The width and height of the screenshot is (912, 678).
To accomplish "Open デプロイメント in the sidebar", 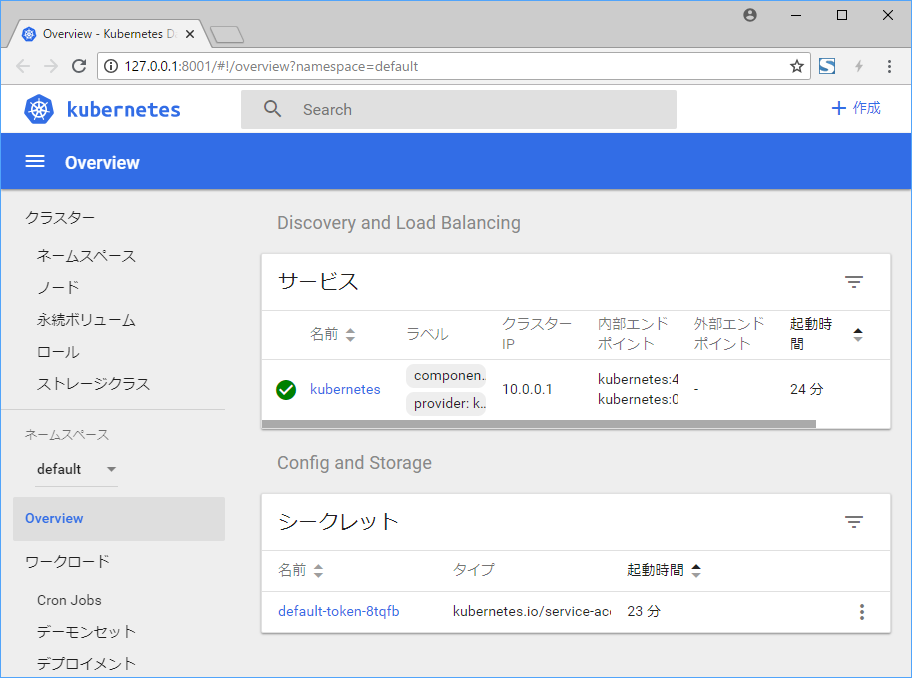I will tap(86, 663).
